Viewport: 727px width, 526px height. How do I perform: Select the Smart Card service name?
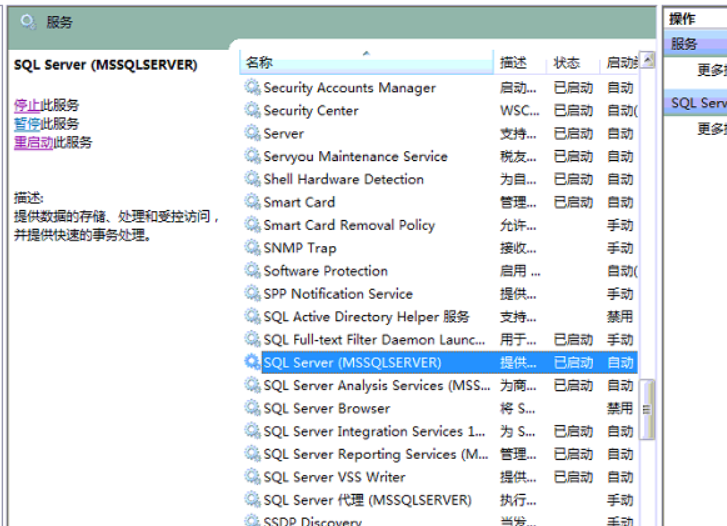(299, 202)
